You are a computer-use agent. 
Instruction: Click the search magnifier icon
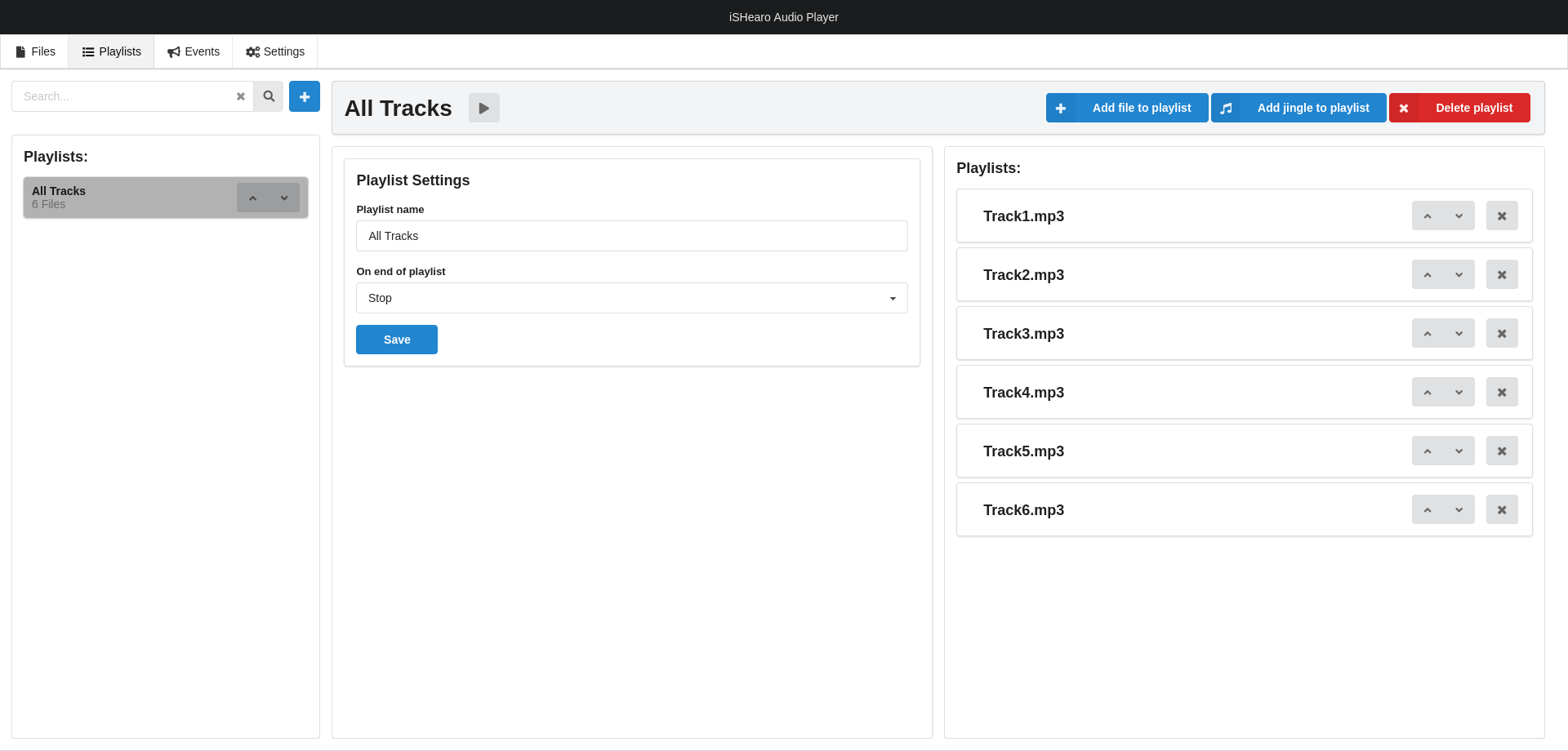point(269,96)
